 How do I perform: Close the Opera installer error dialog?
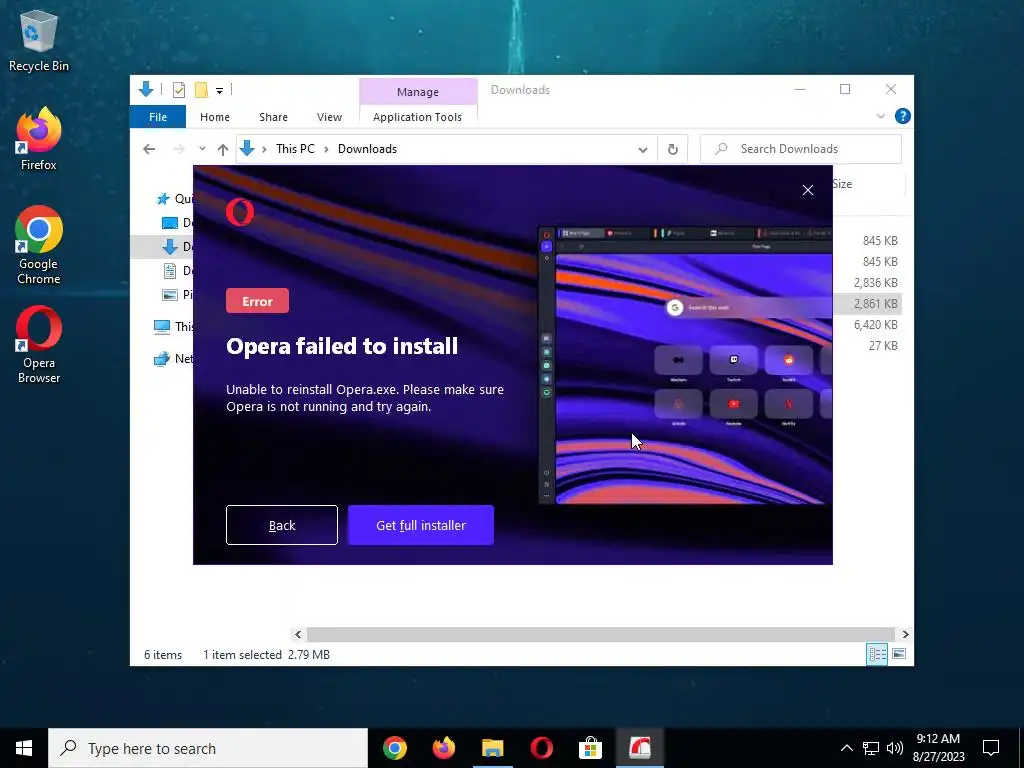808,190
